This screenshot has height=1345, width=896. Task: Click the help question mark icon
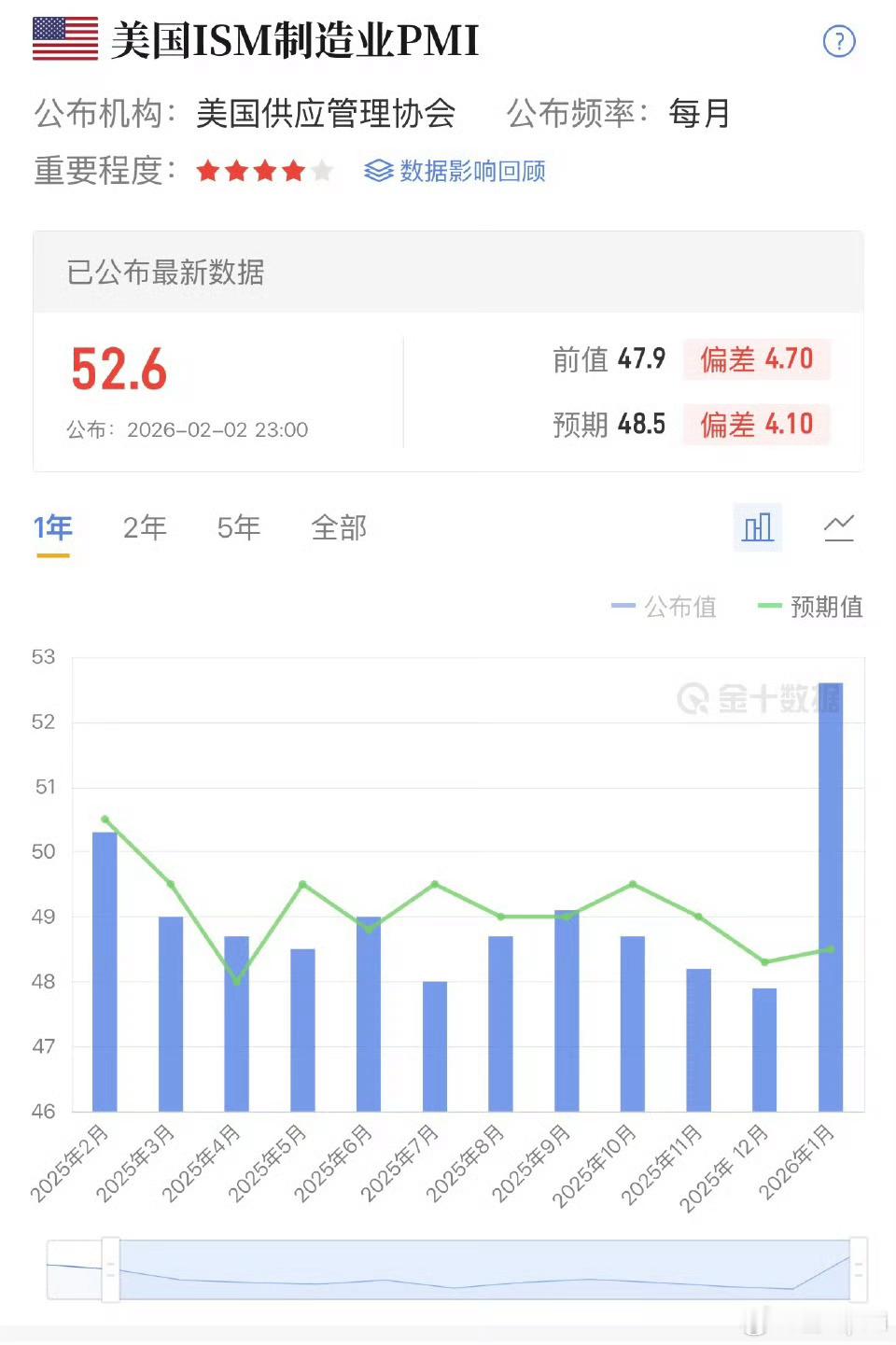tap(839, 42)
